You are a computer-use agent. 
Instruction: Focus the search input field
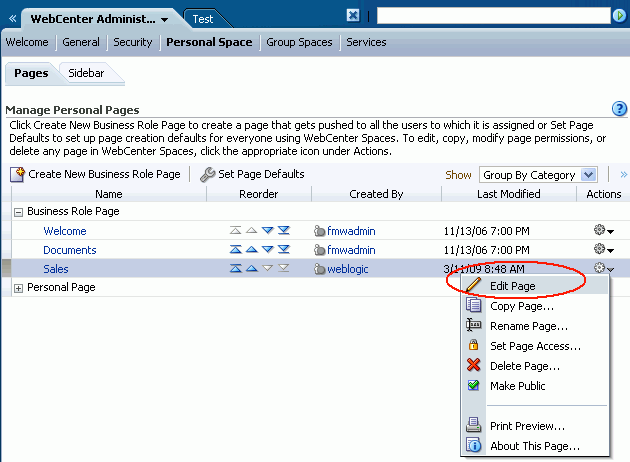[x=493, y=16]
